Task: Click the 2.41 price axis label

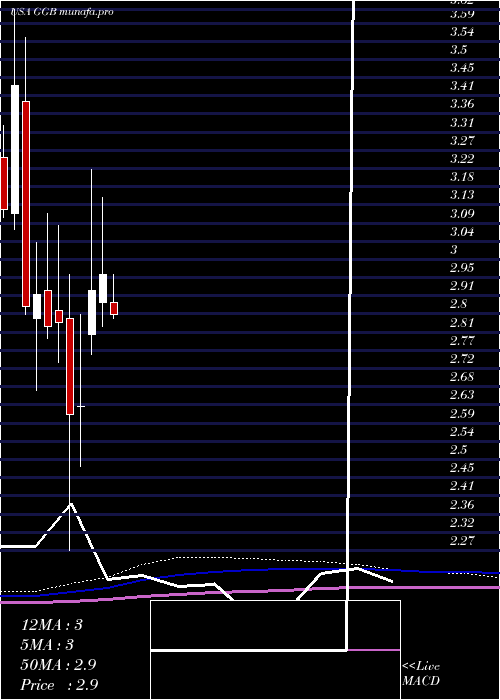Action: [462, 486]
